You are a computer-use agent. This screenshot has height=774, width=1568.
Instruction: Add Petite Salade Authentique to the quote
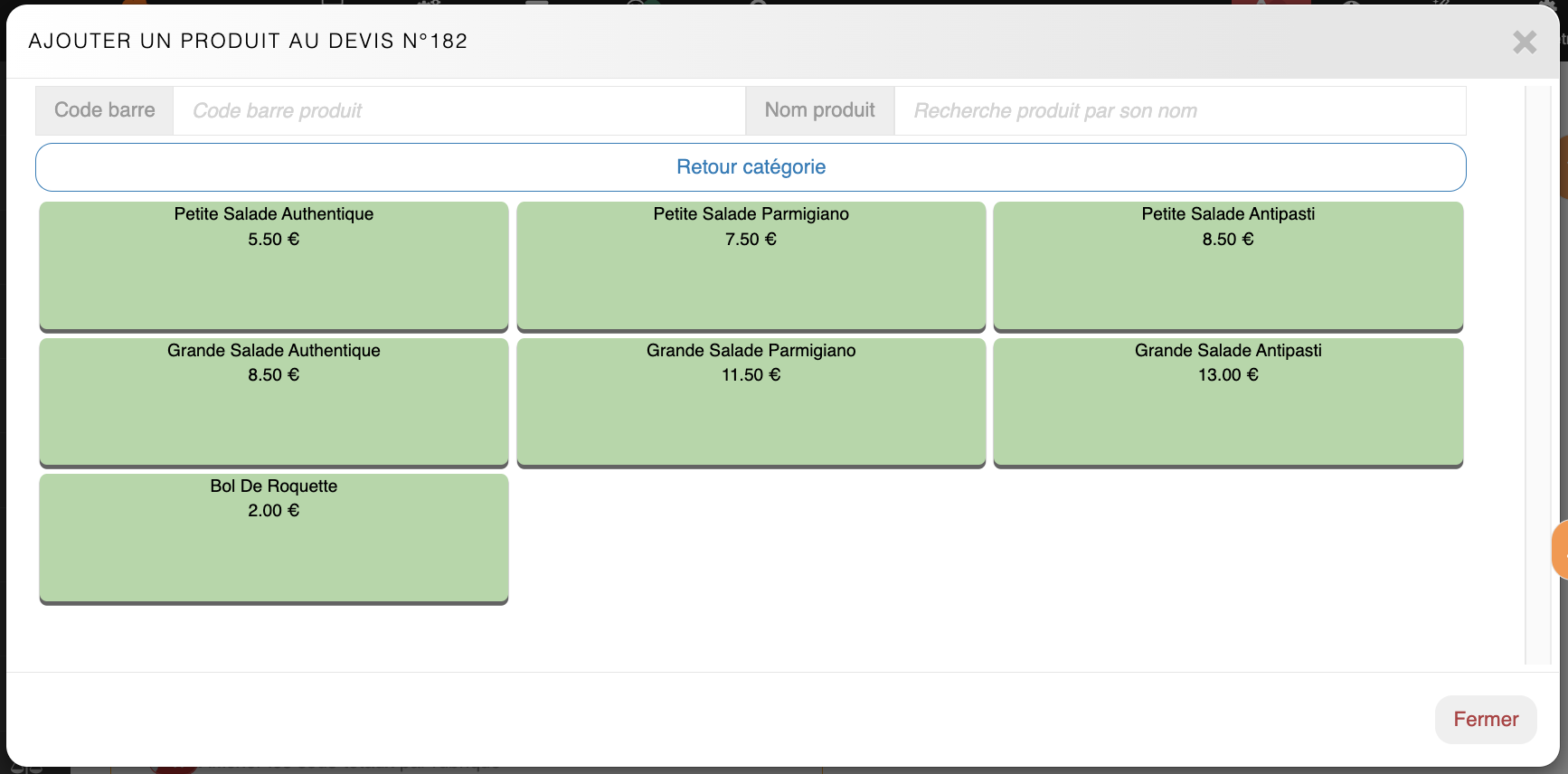coord(274,267)
